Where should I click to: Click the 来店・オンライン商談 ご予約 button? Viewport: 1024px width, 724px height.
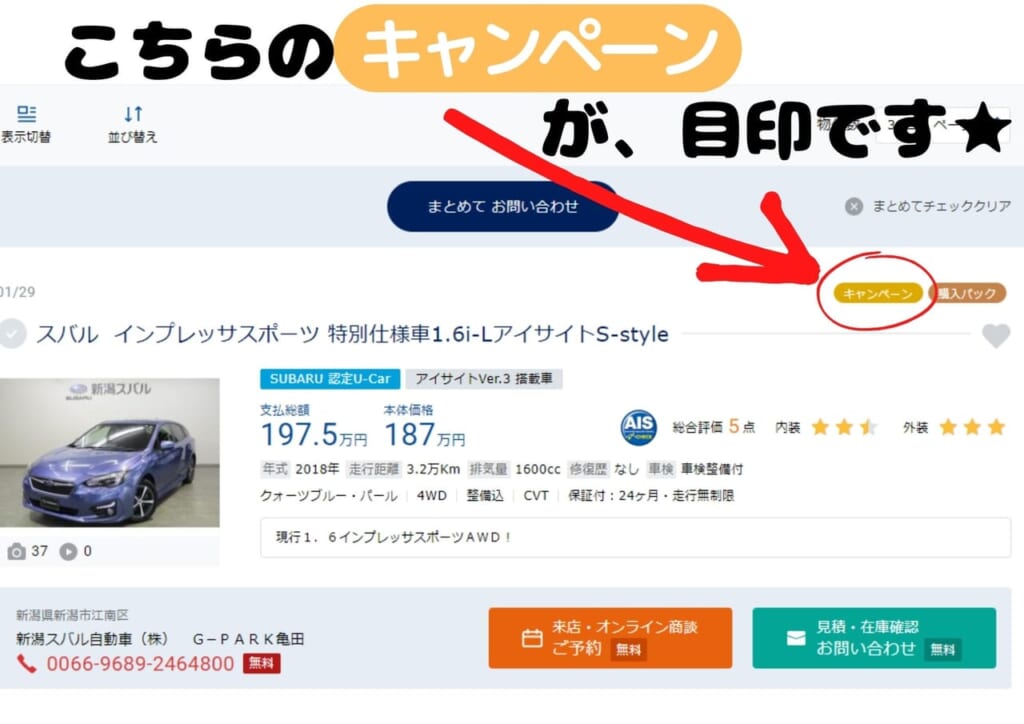610,638
